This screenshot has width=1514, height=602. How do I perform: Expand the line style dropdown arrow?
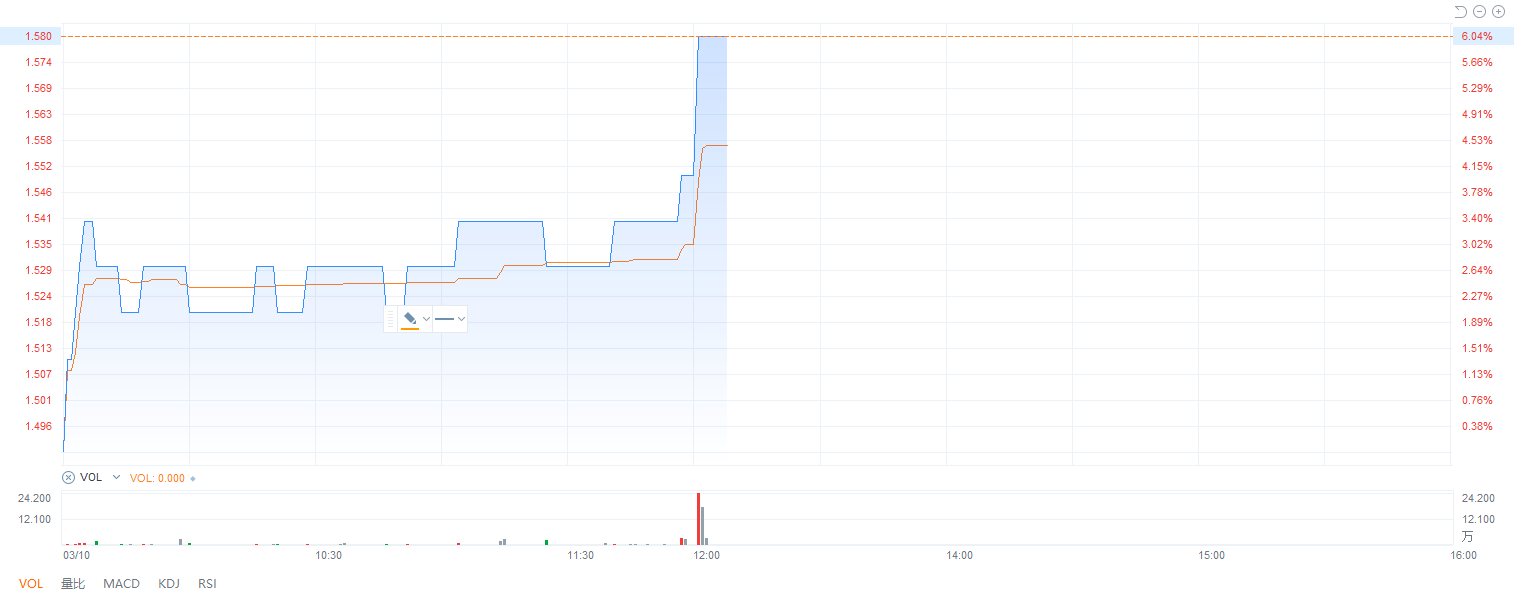pyautogui.click(x=461, y=319)
